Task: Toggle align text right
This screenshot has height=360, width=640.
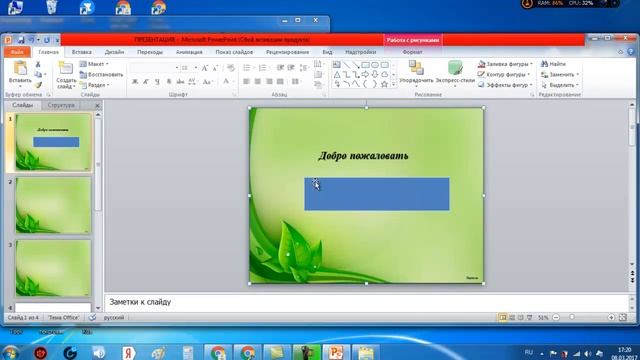Action: pyautogui.click(x=269, y=82)
